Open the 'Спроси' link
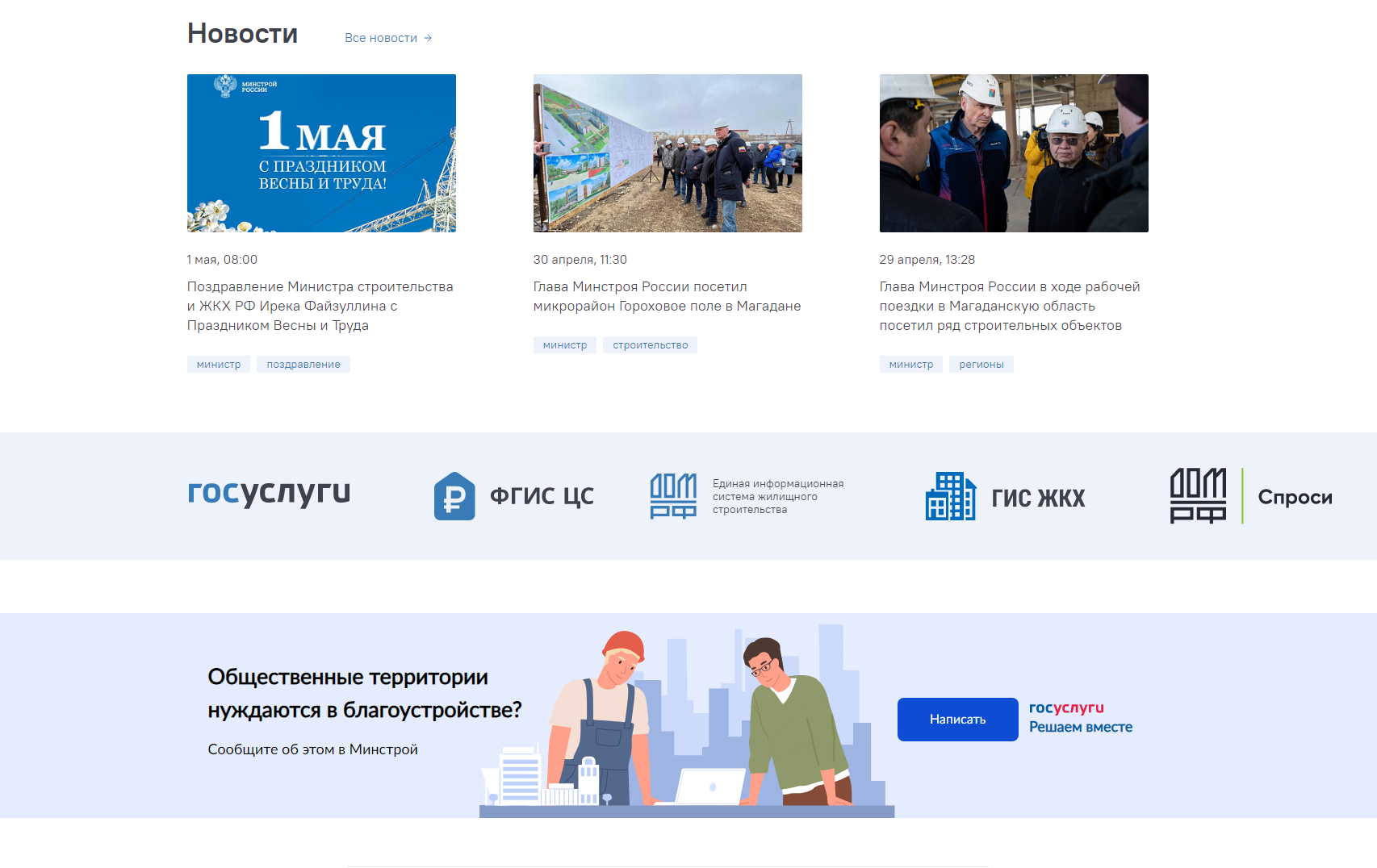 click(1295, 497)
